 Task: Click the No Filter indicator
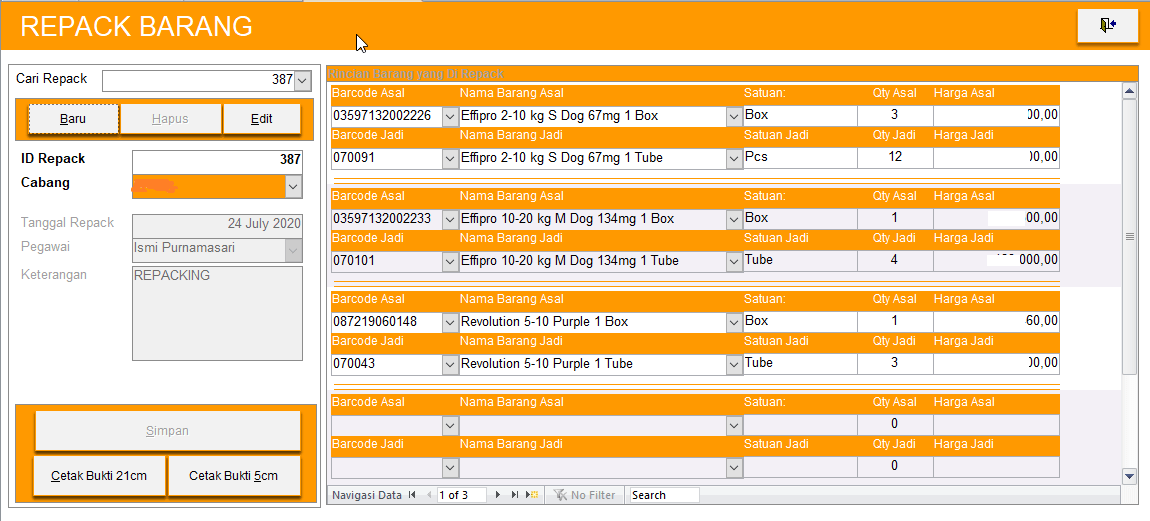click(585, 495)
